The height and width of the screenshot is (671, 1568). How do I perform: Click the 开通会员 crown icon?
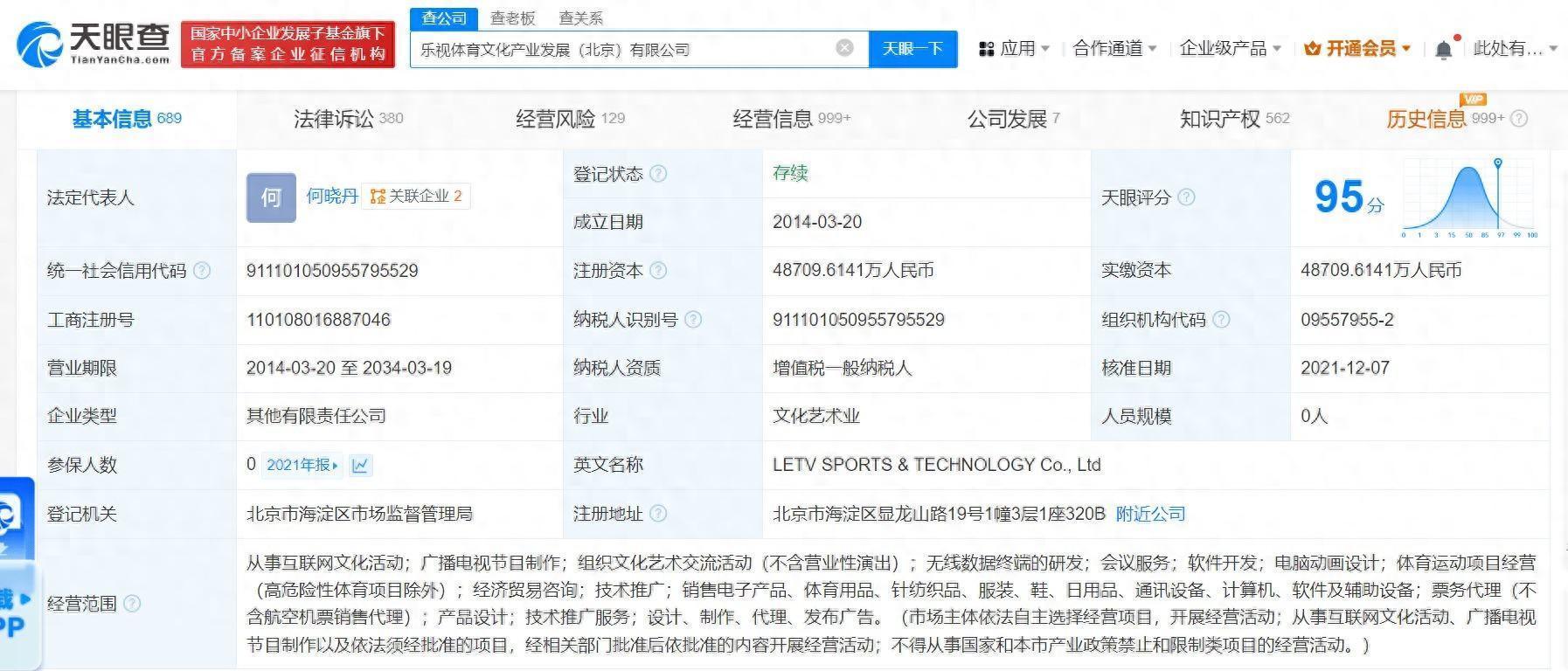coord(1312,49)
